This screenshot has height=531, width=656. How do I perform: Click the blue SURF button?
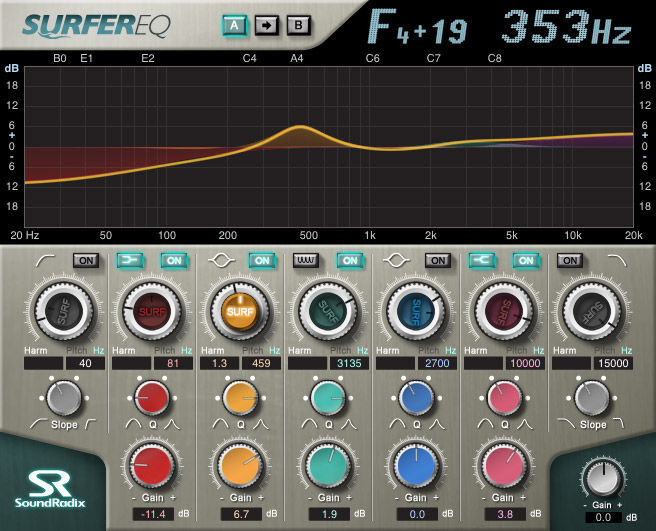416,312
